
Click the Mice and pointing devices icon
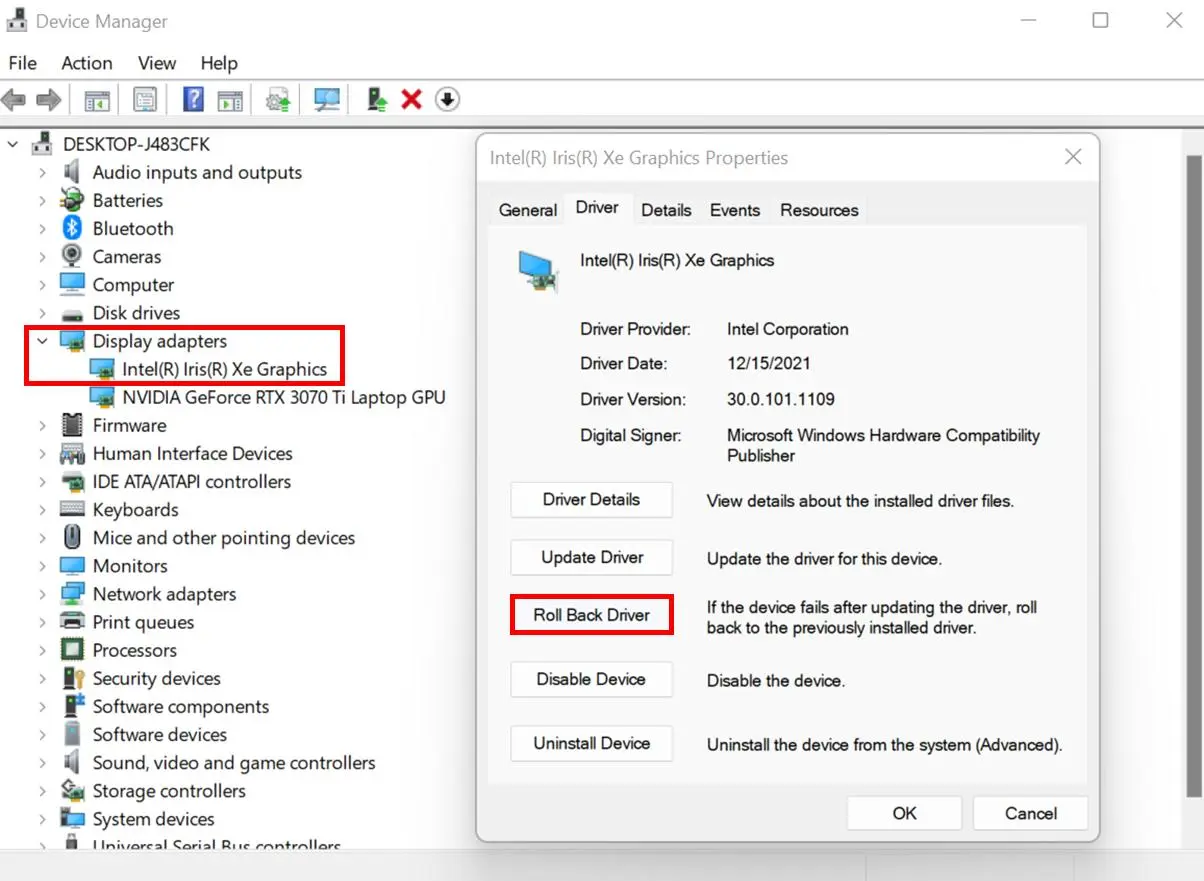[x=72, y=537]
